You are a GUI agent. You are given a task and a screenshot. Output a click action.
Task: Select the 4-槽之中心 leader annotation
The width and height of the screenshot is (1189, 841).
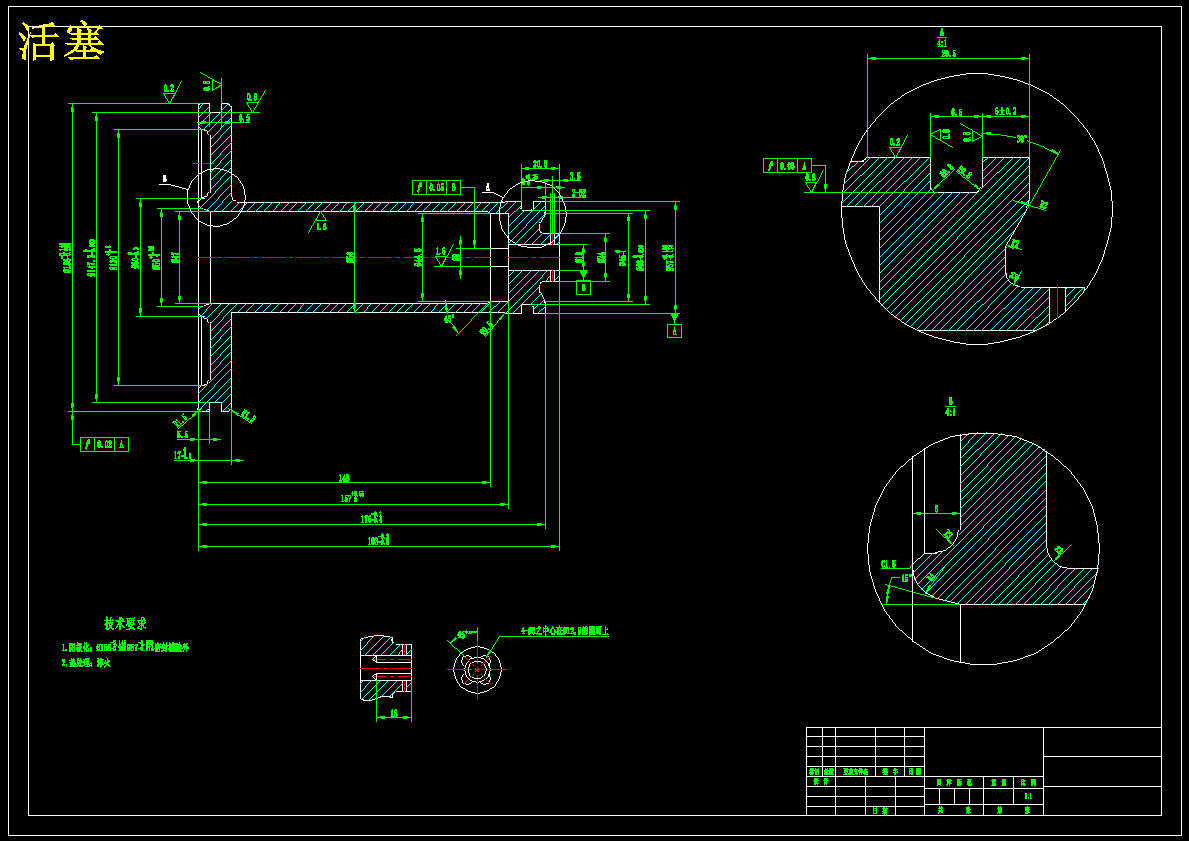(x=564, y=630)
